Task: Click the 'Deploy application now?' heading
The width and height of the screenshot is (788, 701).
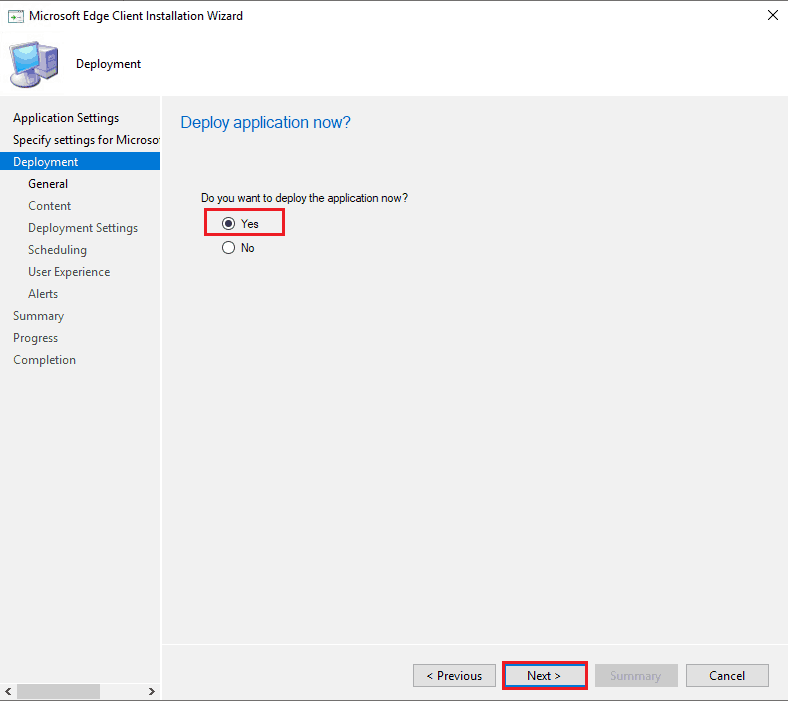Action: click(x=265, y=122)
